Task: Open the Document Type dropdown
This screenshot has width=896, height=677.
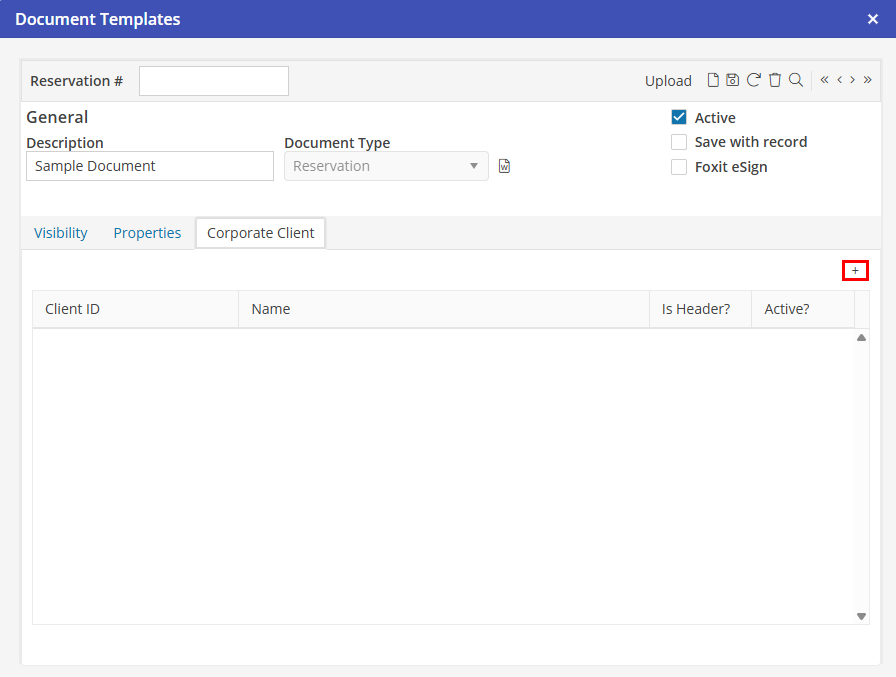Action: pos(386,166)
